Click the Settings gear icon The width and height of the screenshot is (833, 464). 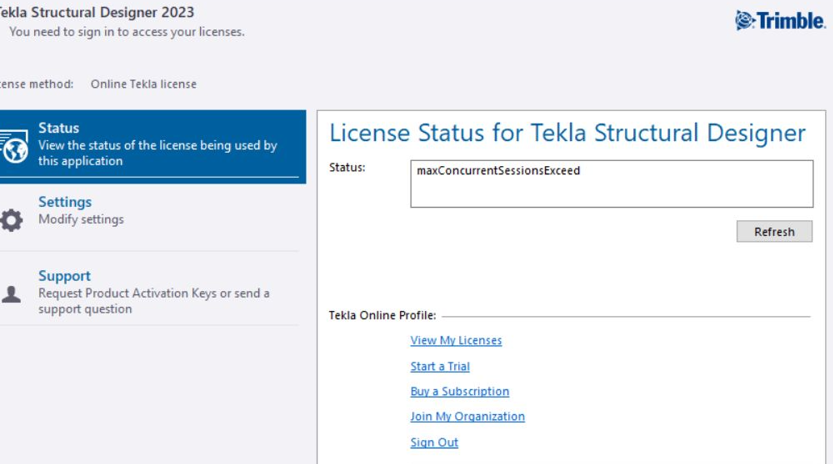point(11,220)
